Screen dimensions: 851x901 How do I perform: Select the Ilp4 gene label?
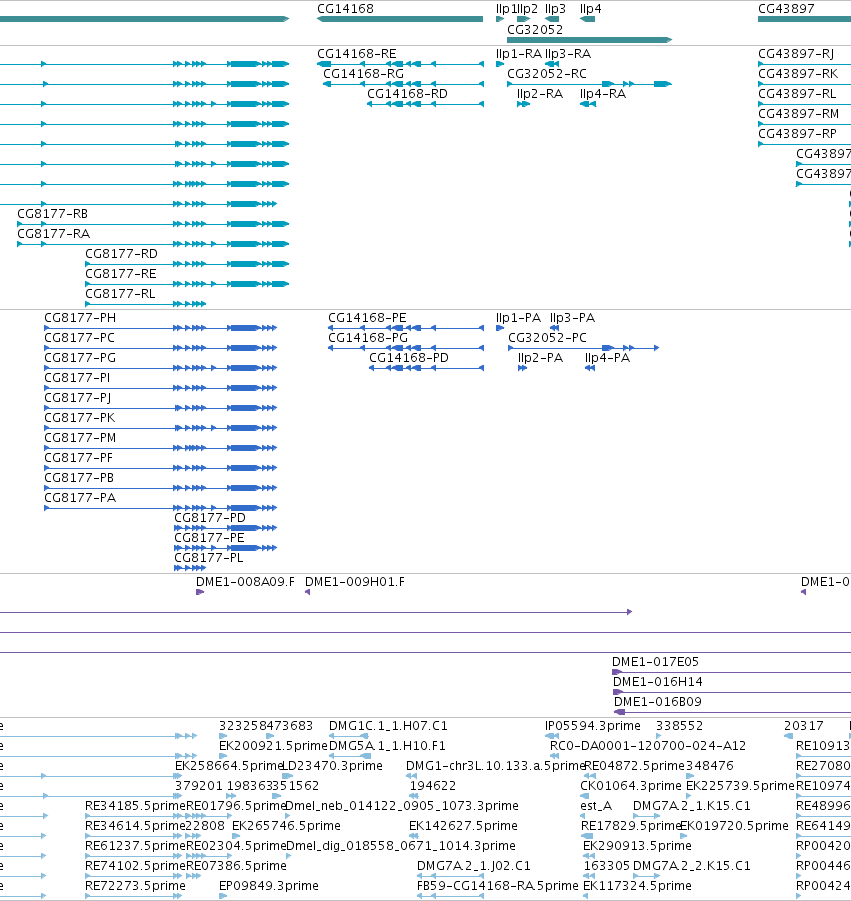tap(591, 9)
